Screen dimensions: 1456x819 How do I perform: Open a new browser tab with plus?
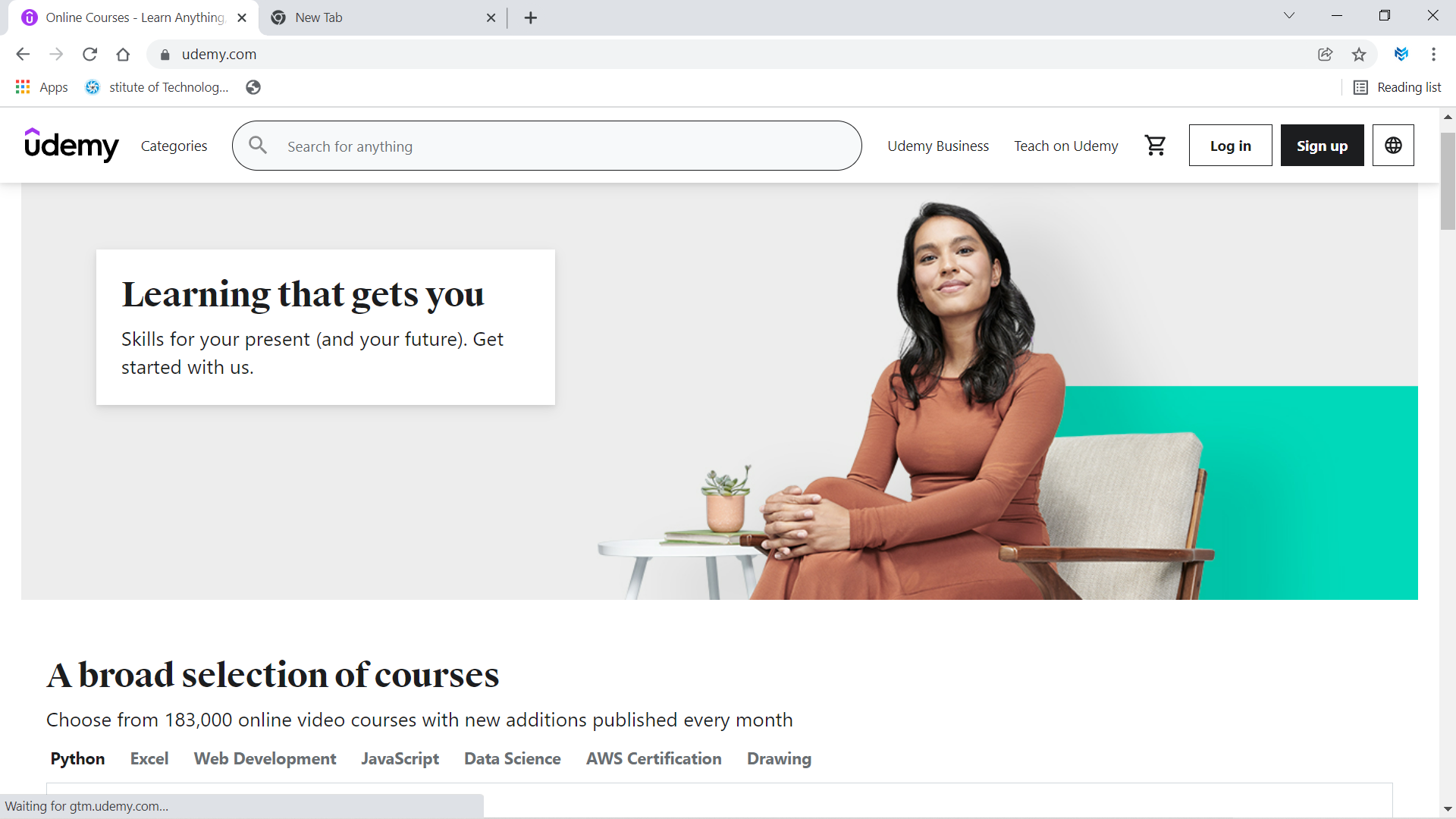coord(531,17)
